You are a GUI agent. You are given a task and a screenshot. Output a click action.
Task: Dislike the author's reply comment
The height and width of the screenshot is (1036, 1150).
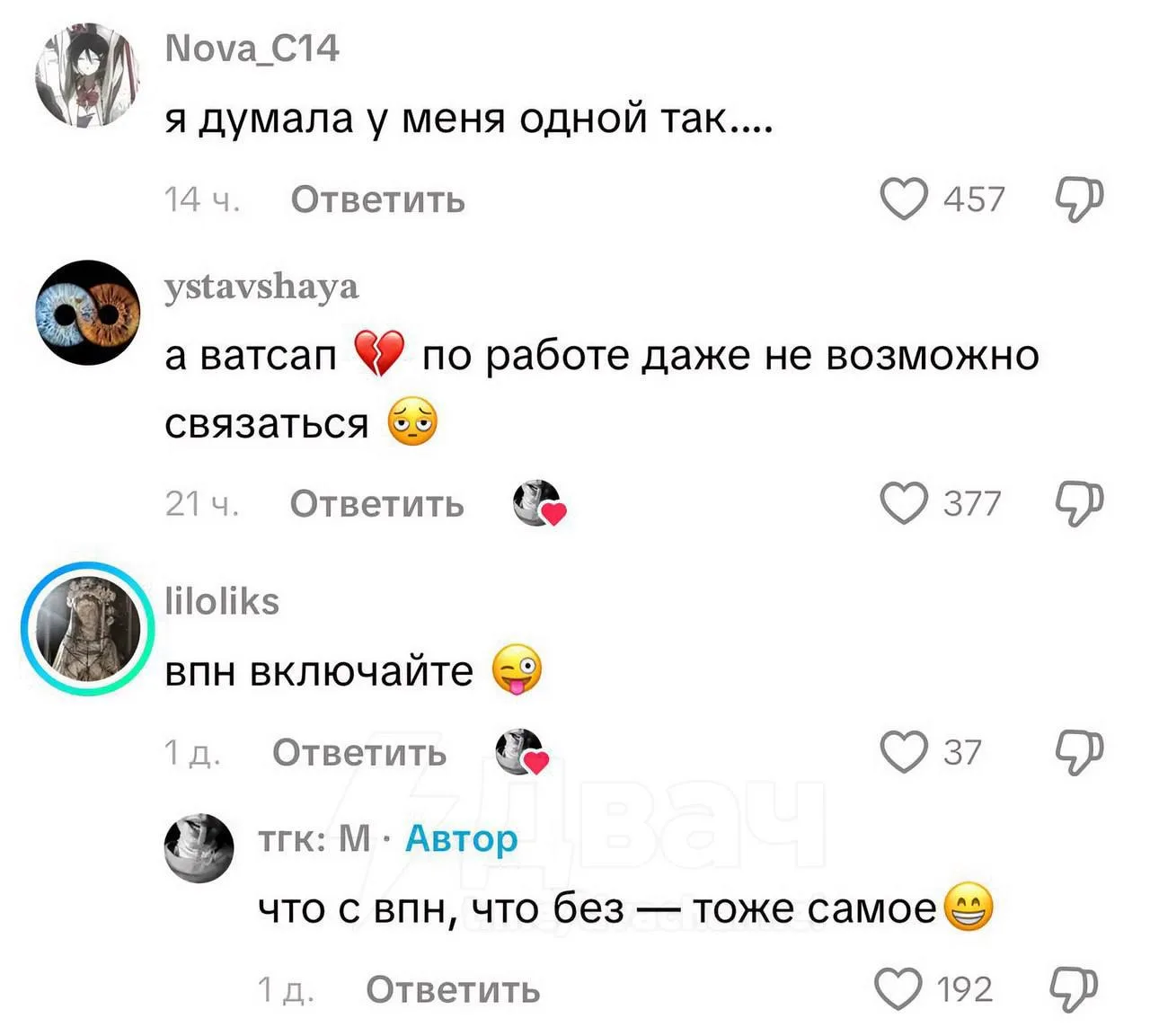pyautogui.click(x=1074, y=989)
